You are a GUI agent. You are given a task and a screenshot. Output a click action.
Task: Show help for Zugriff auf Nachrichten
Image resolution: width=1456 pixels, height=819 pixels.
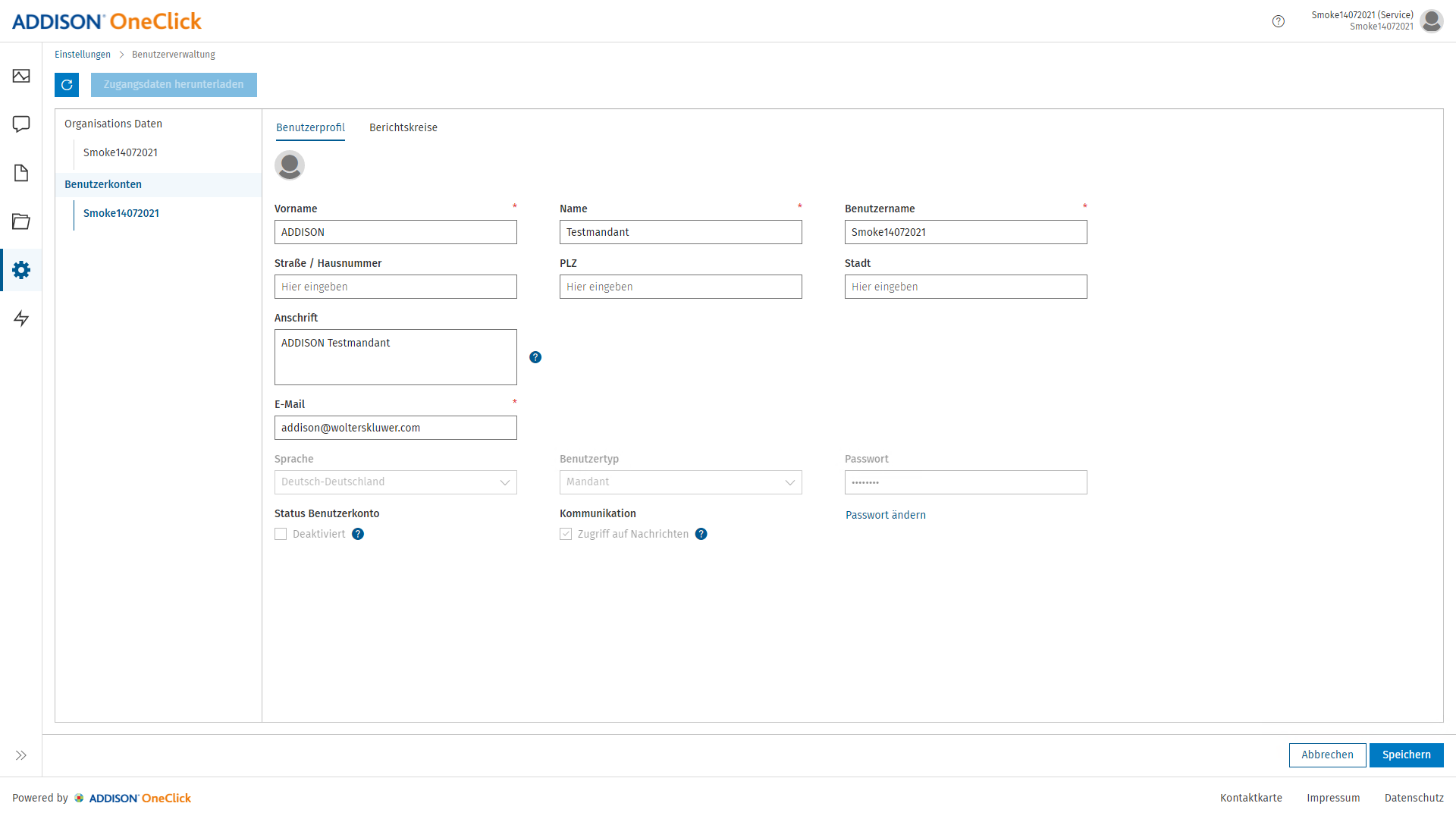pyautogui.click(x=701, y=534)
